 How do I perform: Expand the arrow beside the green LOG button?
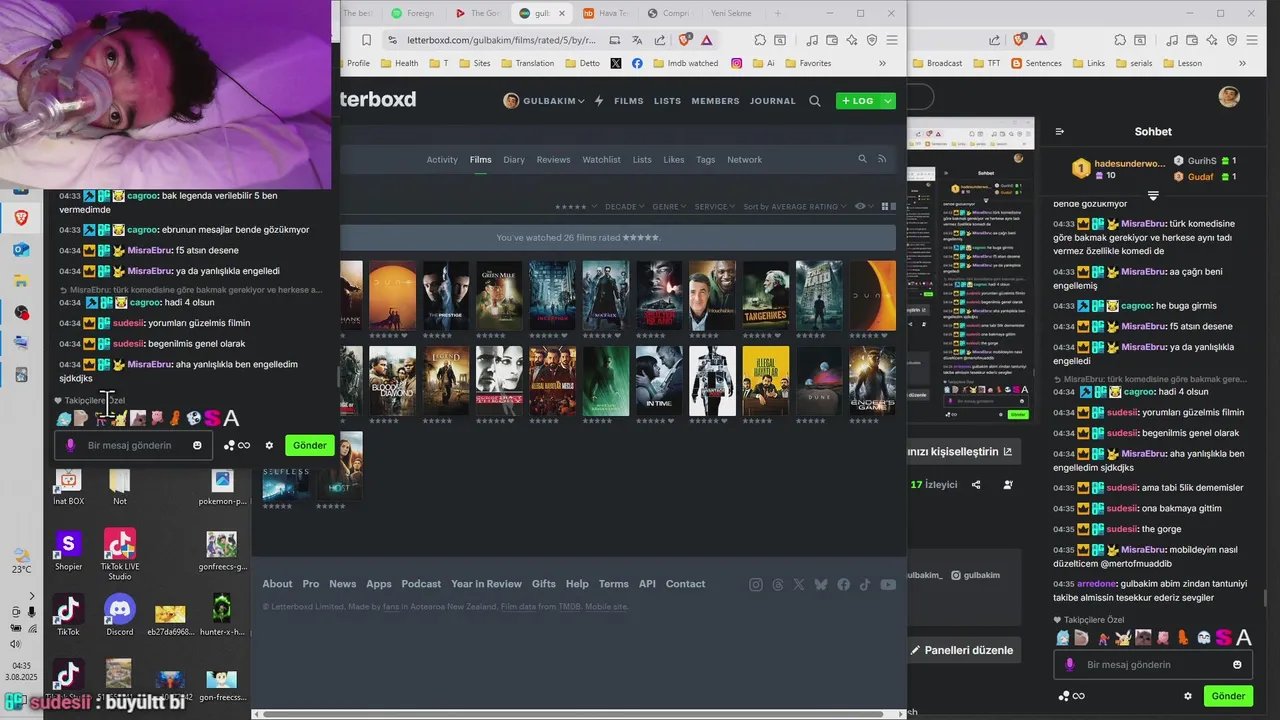[x=888, y=101]
